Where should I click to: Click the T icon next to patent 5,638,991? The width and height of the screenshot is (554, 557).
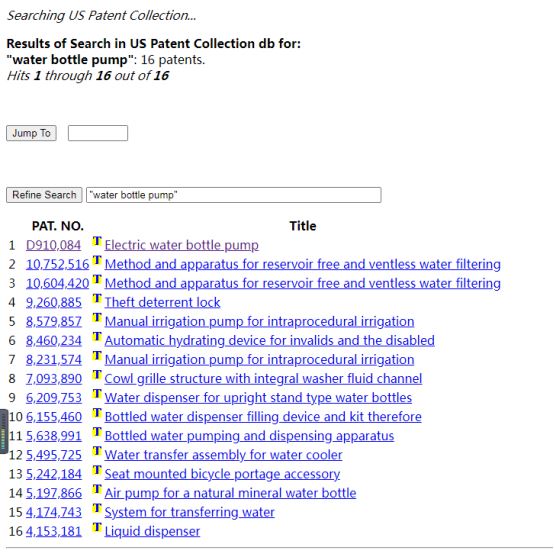(x=97, y=432)
